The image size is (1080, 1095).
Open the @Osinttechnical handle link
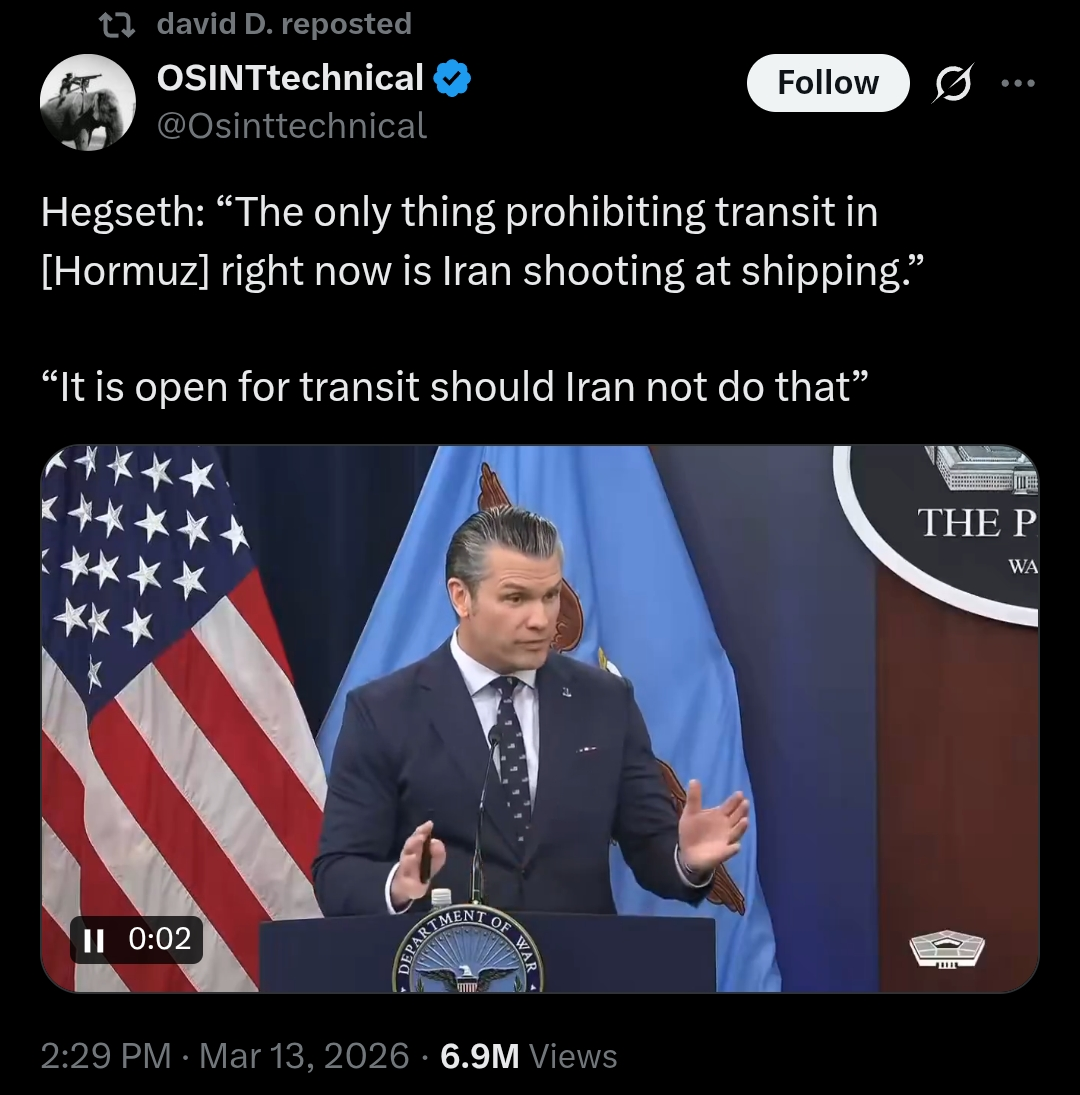292,126
